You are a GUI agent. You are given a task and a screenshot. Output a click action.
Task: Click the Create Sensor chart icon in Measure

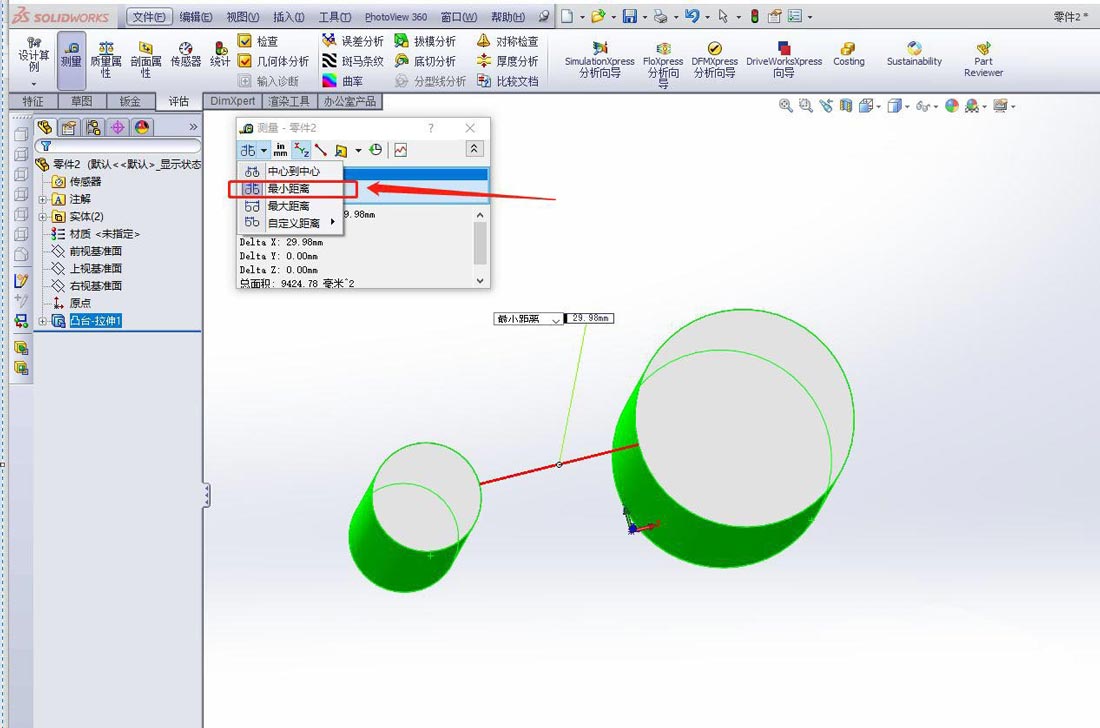coord(401,149)
